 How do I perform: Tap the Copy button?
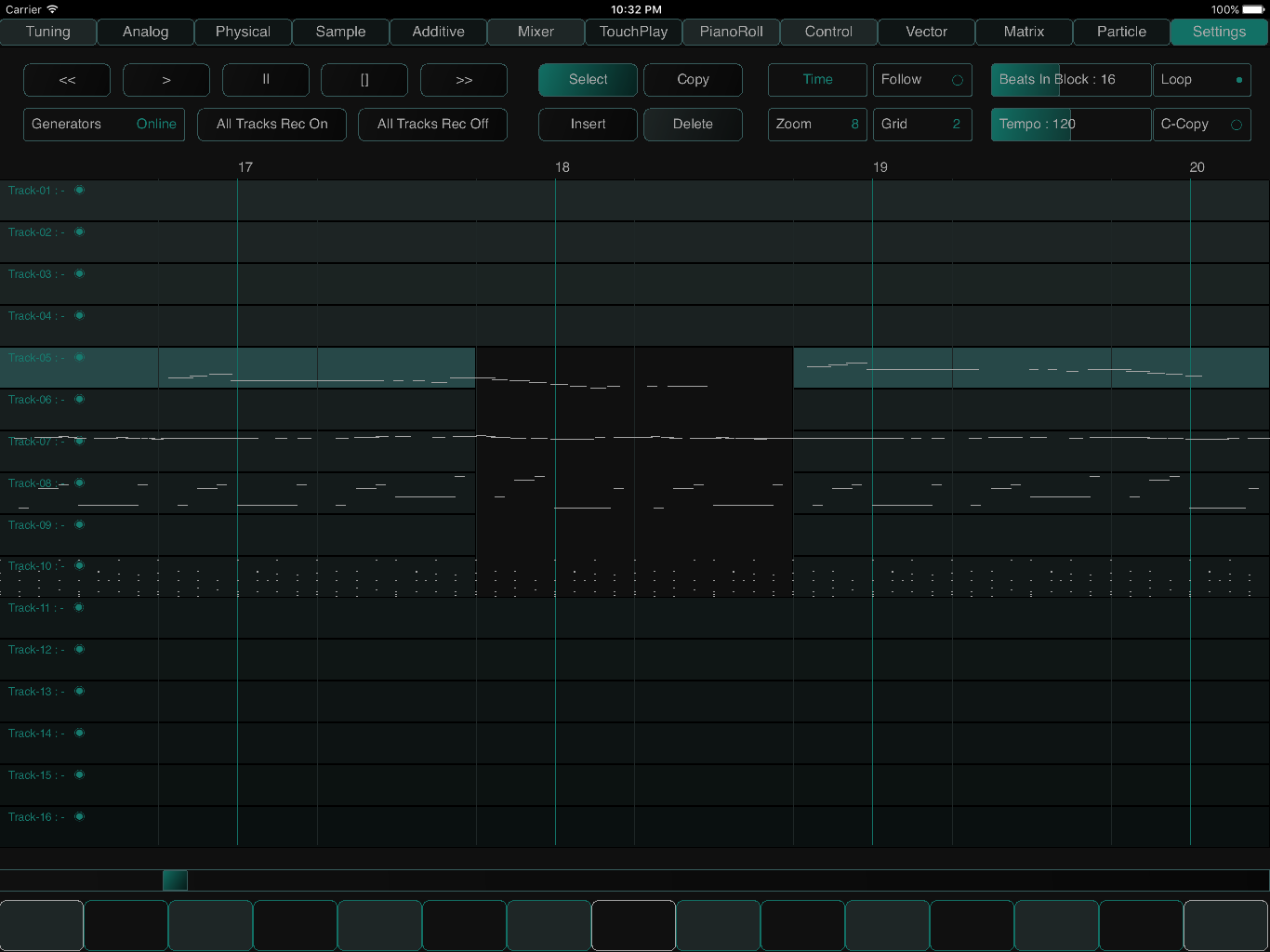coord(693,80)
